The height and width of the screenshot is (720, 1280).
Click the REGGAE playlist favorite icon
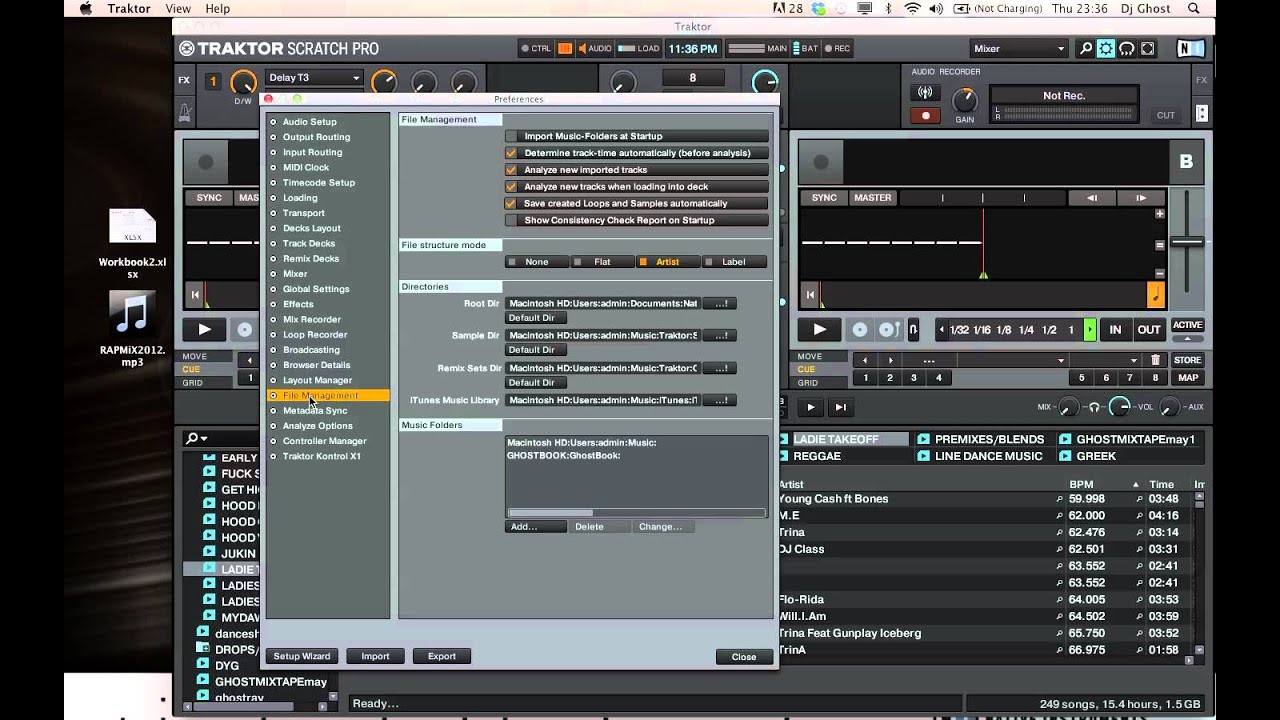tap(784, 456)
